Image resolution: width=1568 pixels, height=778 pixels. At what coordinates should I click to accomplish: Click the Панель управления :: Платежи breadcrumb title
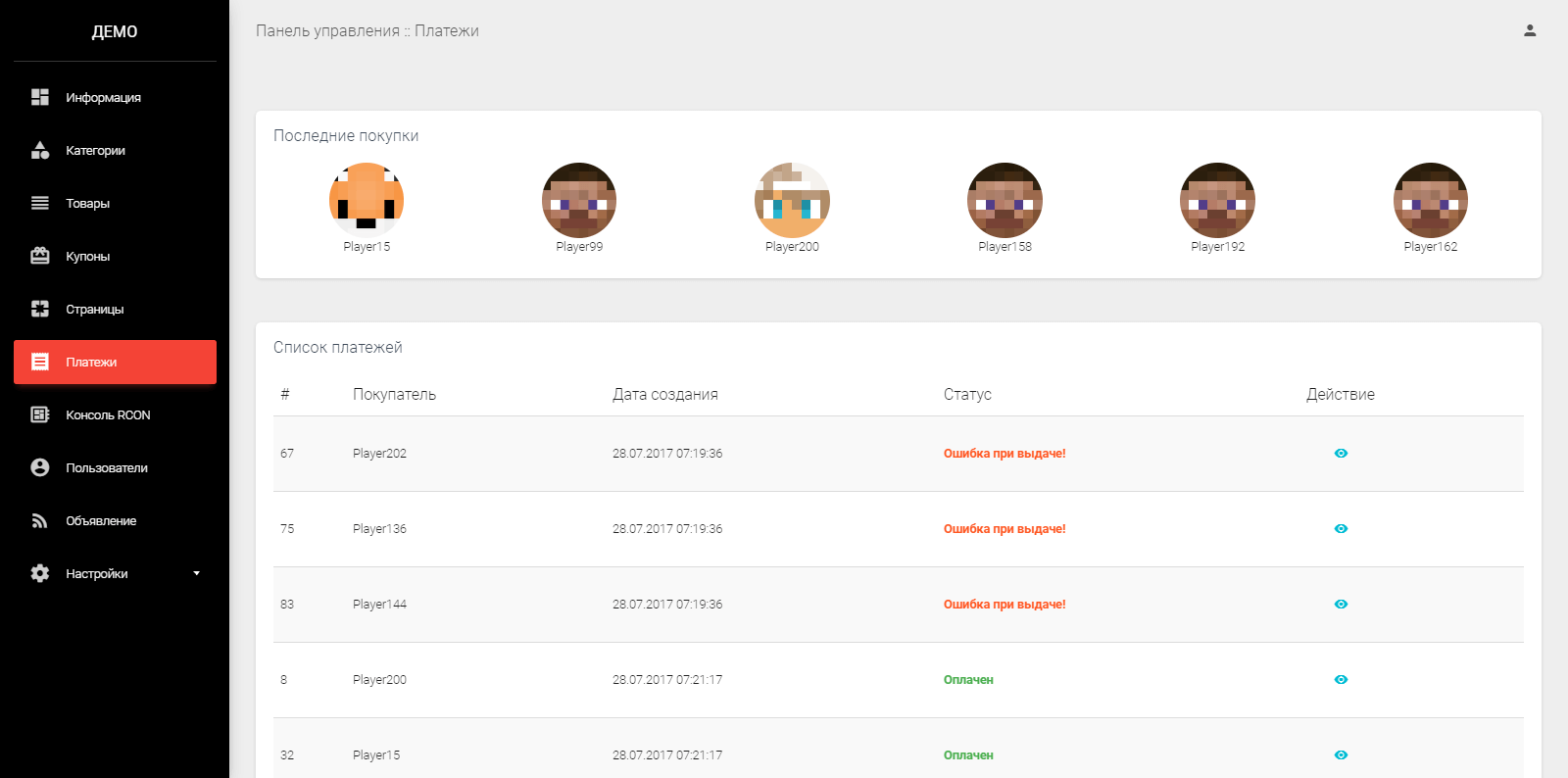(x=367, y=30)
